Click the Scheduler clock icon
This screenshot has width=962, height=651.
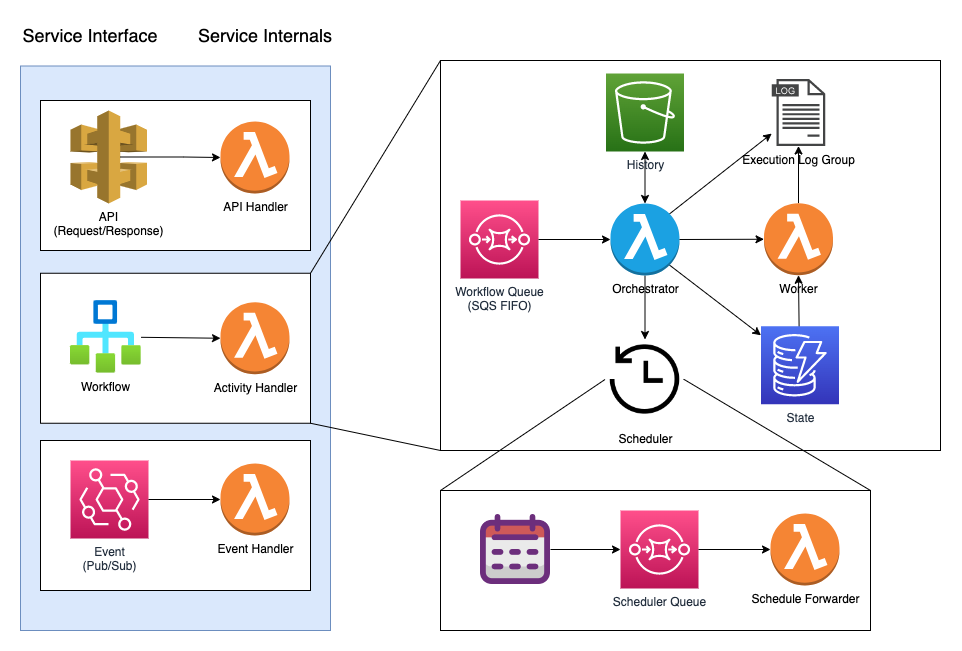[645, 379]
